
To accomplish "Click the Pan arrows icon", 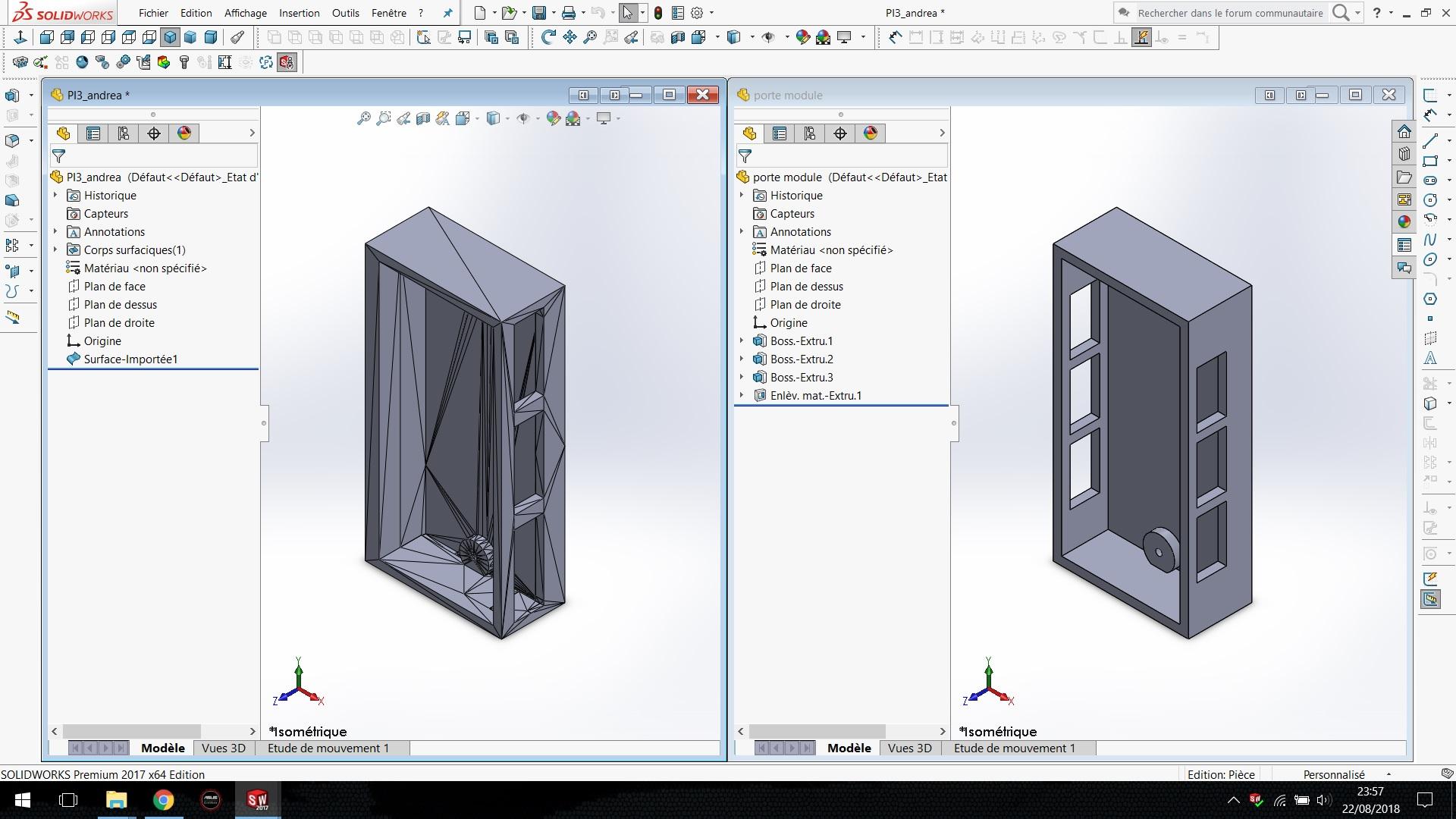I will click(570, 37).
